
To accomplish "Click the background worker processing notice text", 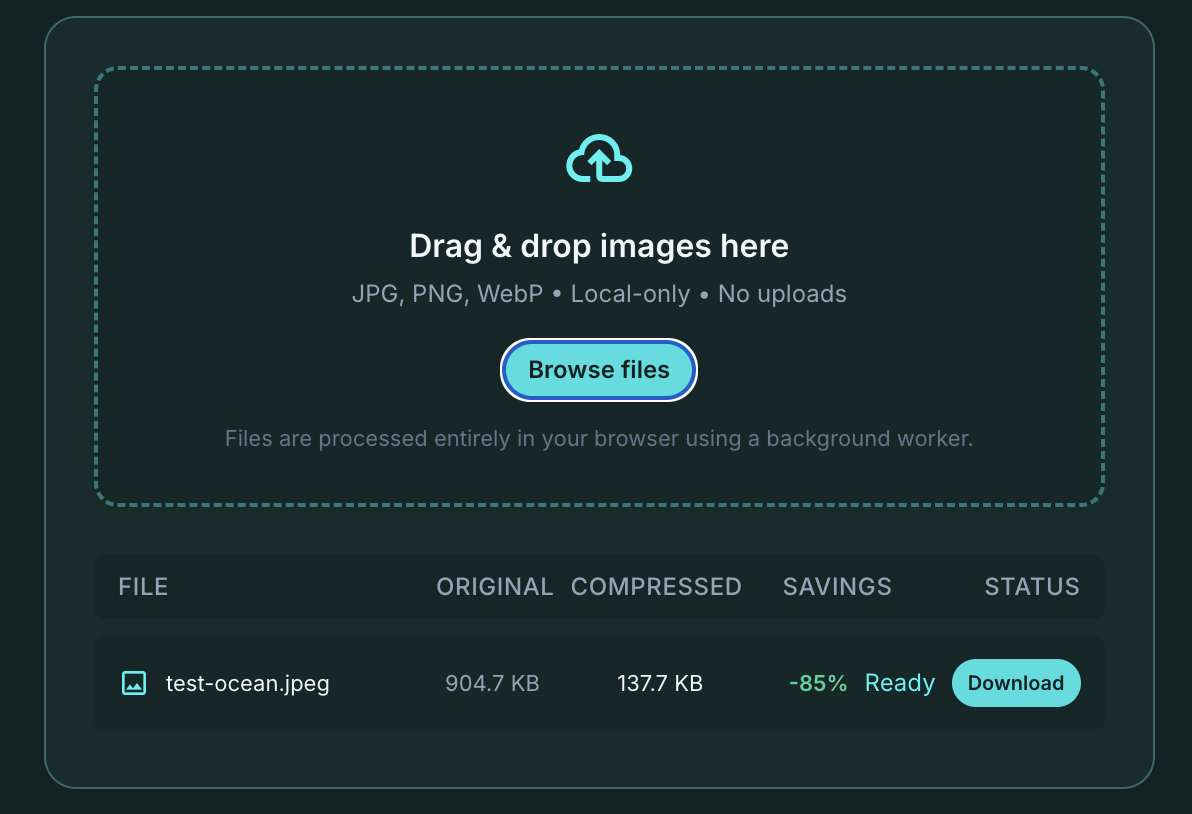I will click(598, 438).
